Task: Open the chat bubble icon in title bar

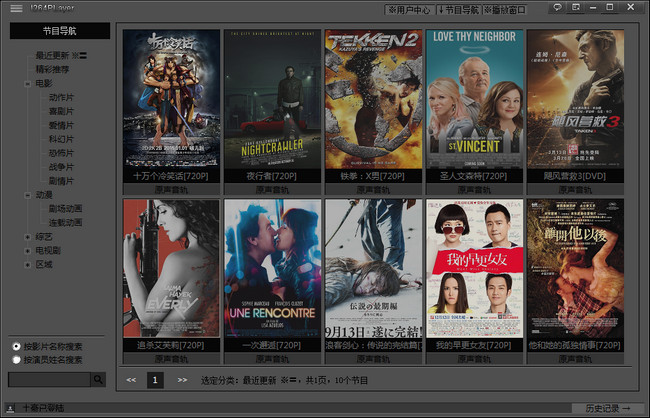Action: (x=558, y=7)
